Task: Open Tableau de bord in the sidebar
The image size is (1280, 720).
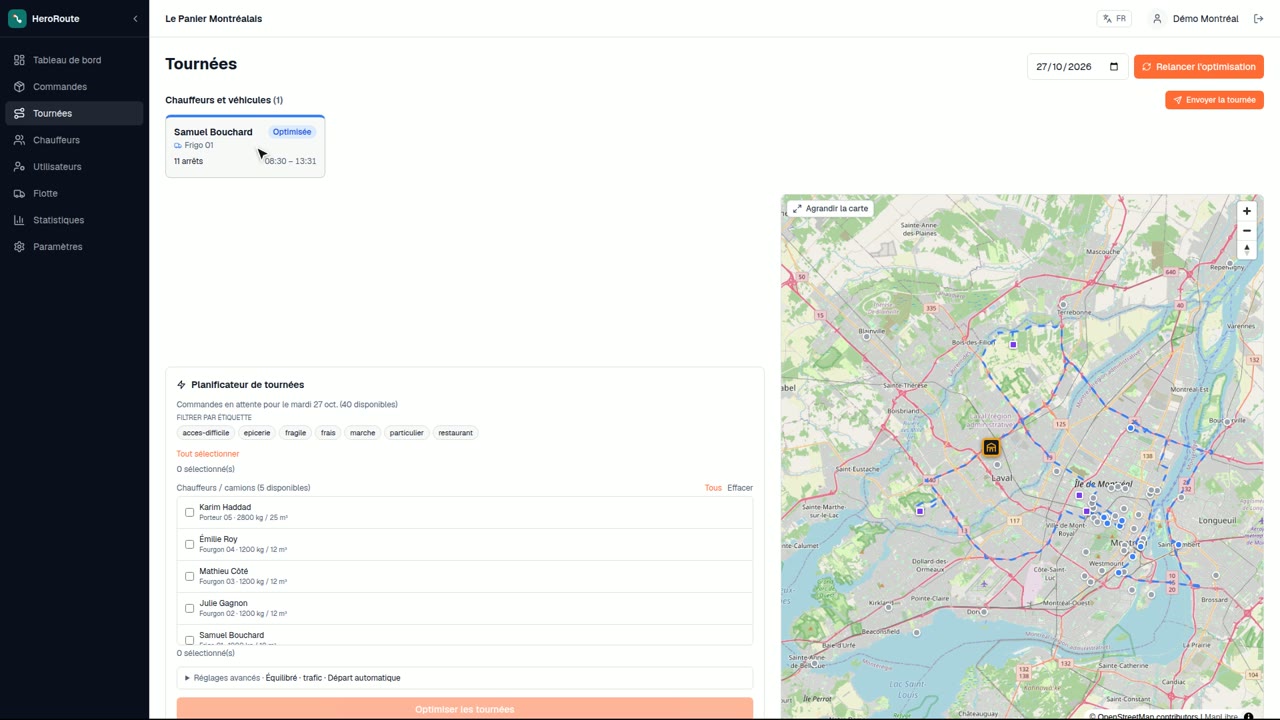Action: point(74,60)
